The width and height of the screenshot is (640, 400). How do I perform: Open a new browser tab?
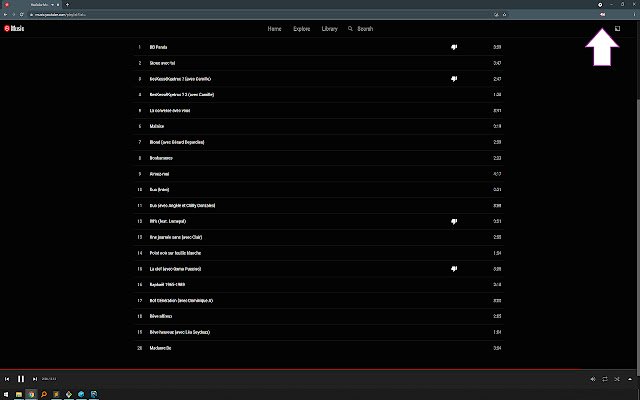coord(67,4)
